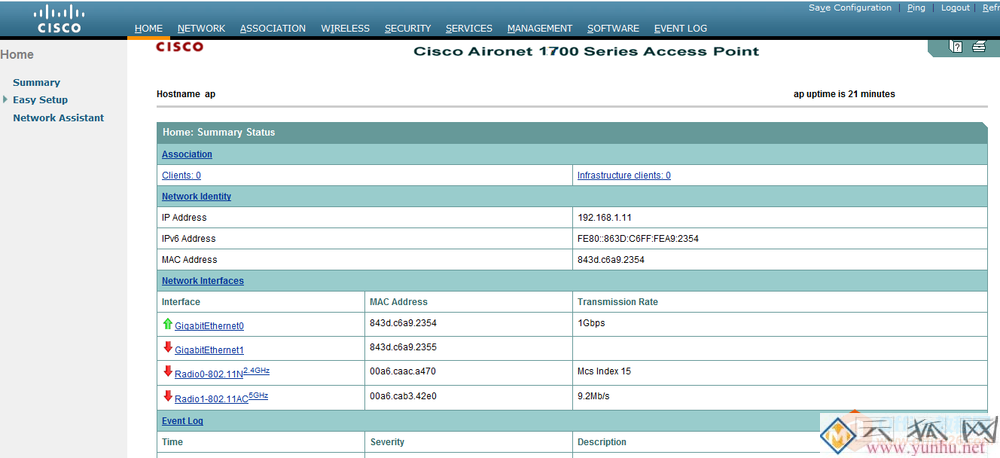Click MAC address 00a6.caac.a470
Screen dimensions: 1000x458
403,371
